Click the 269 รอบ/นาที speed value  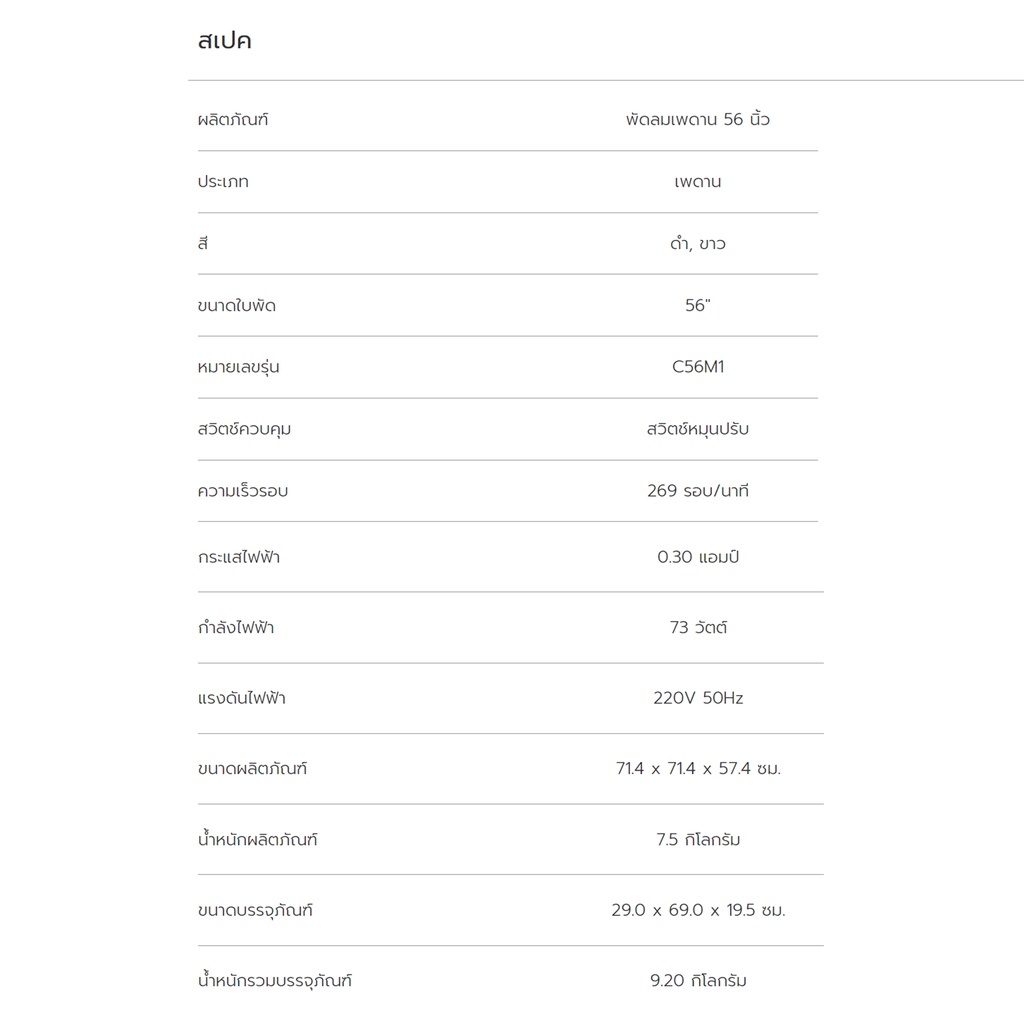697,490
